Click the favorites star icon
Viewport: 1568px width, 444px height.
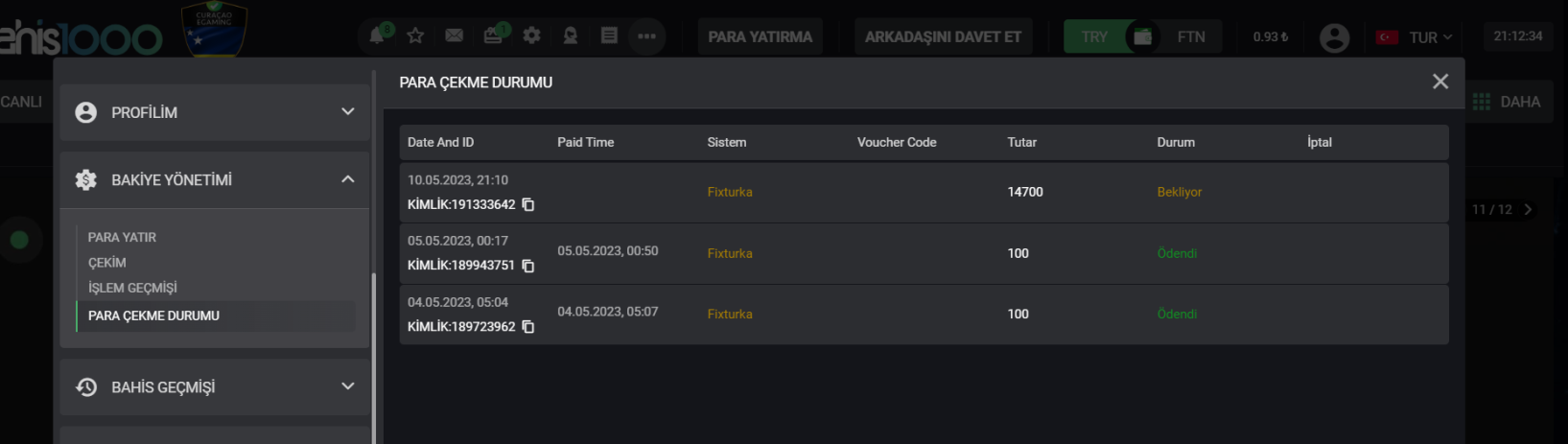(415, 35)
